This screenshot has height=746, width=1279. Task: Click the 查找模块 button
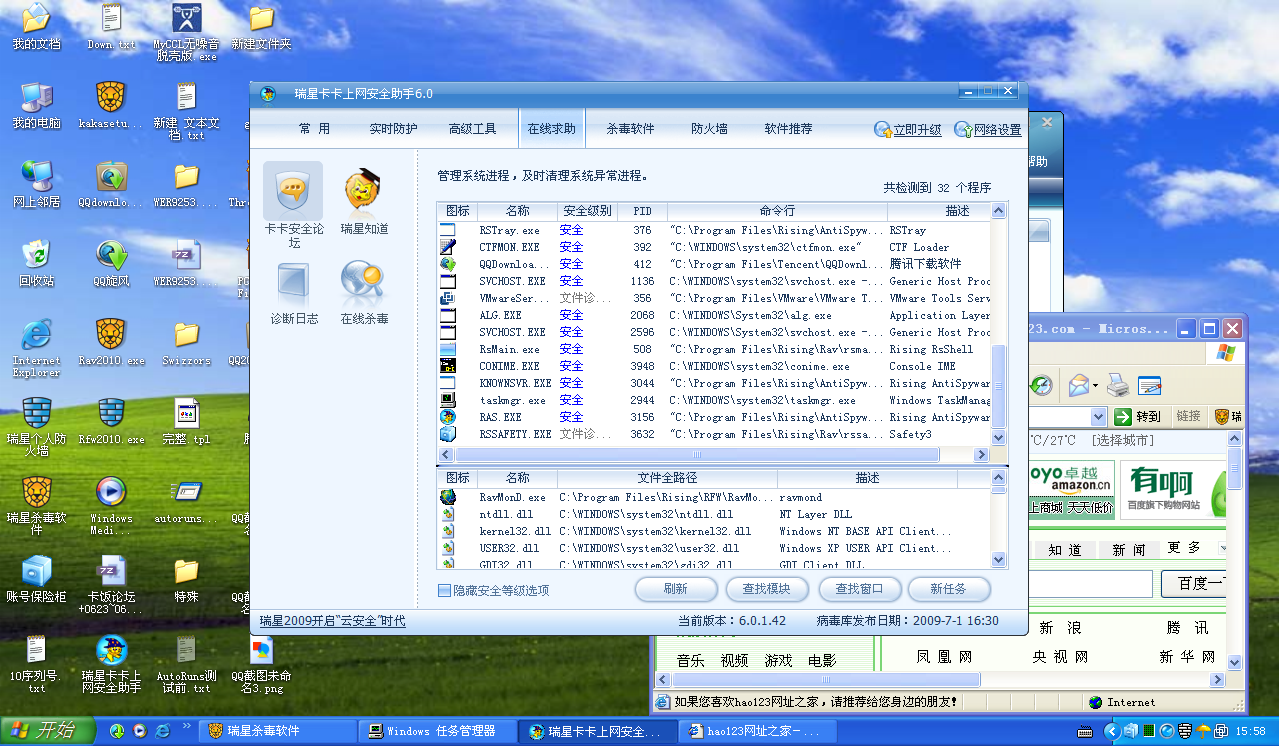[766, 589]
